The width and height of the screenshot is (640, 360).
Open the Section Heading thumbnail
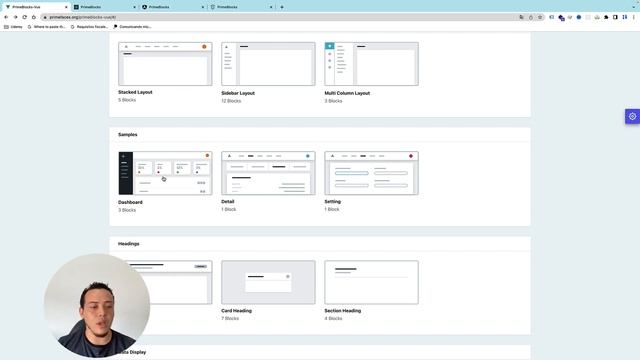pyautogui.click(x=371, y=282)
